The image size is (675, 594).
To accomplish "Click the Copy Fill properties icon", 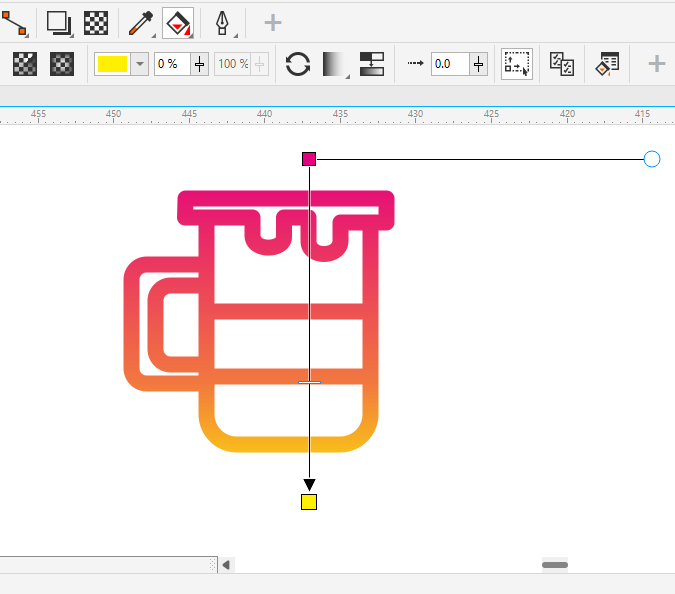I will point(562,64).
